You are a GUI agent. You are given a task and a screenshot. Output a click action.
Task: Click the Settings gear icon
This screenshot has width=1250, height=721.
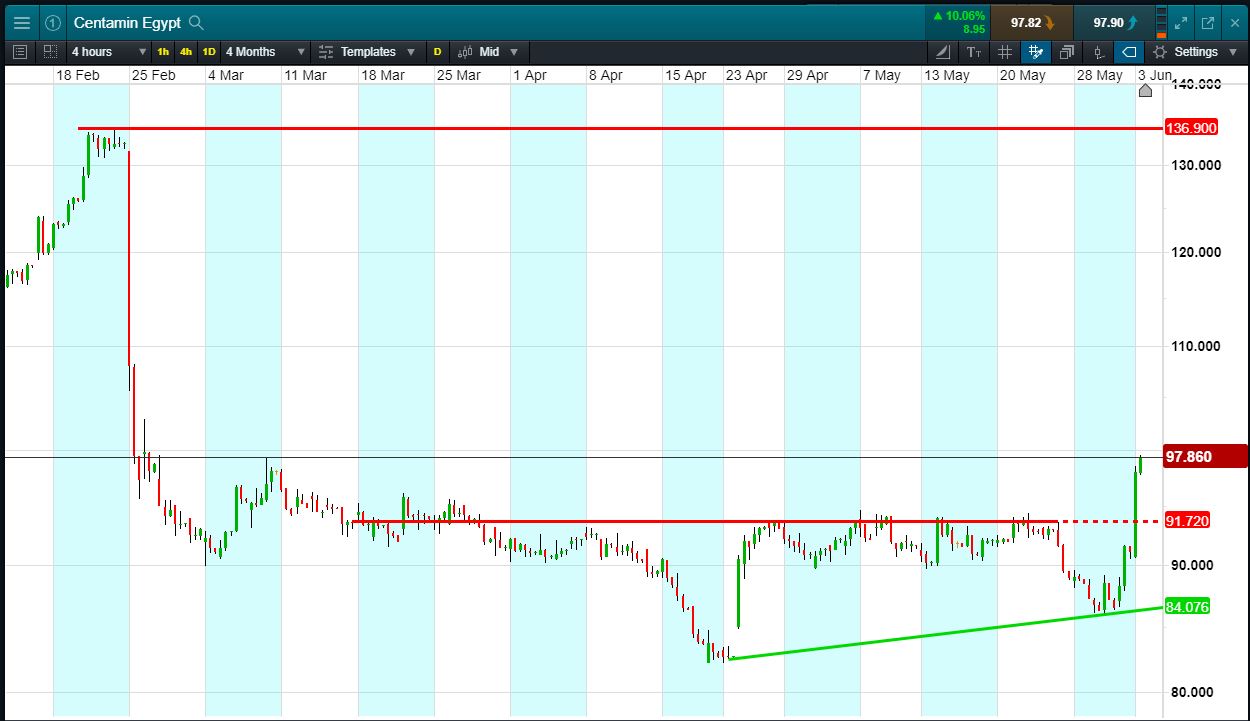click(x=1160, y=51)
